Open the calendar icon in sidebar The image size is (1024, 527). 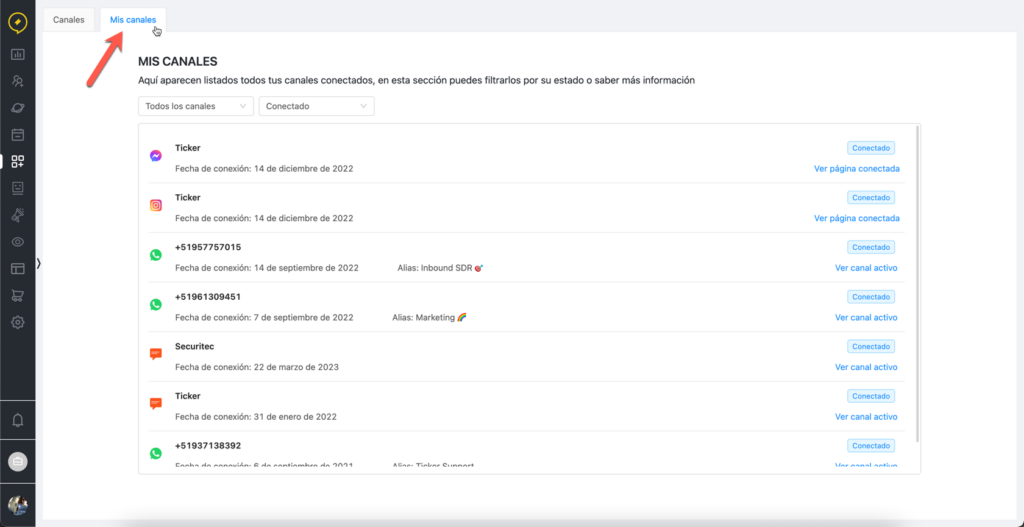tap(17, 134)
